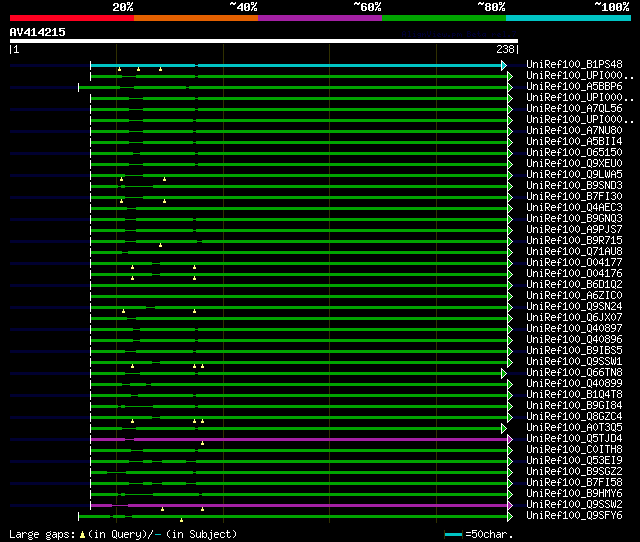Click the yellow gap marker in the bottom legend
Screen dimensions: 640x542
[82, 535]
